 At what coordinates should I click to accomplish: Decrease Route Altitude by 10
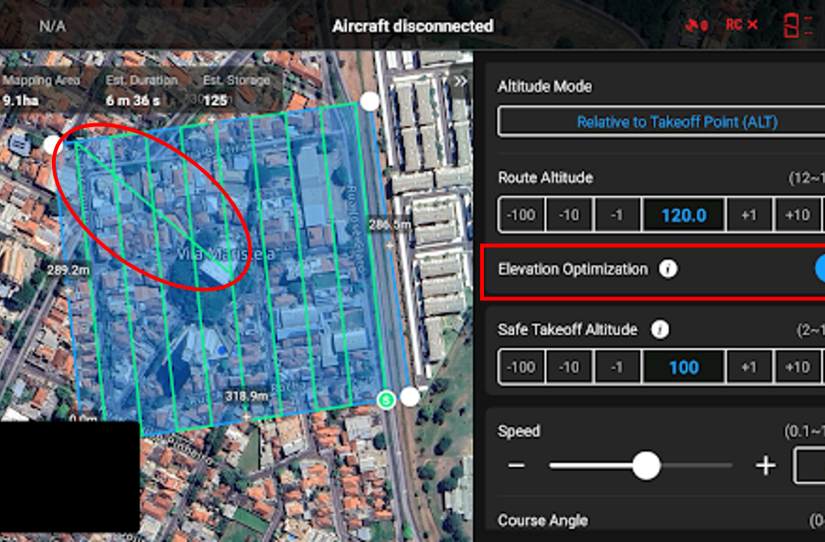569,215
